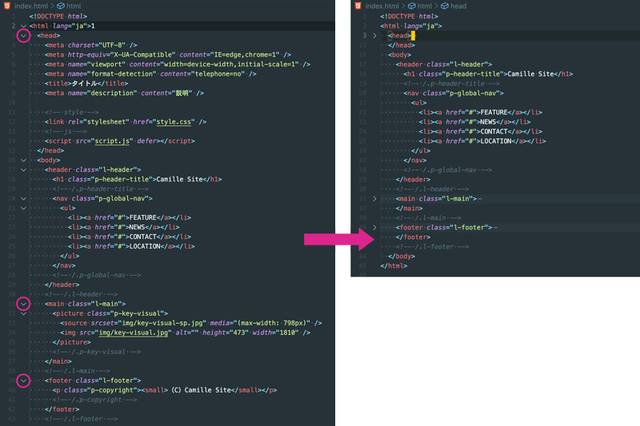Expand the folded l-main section in right pane

pos(374,199)
